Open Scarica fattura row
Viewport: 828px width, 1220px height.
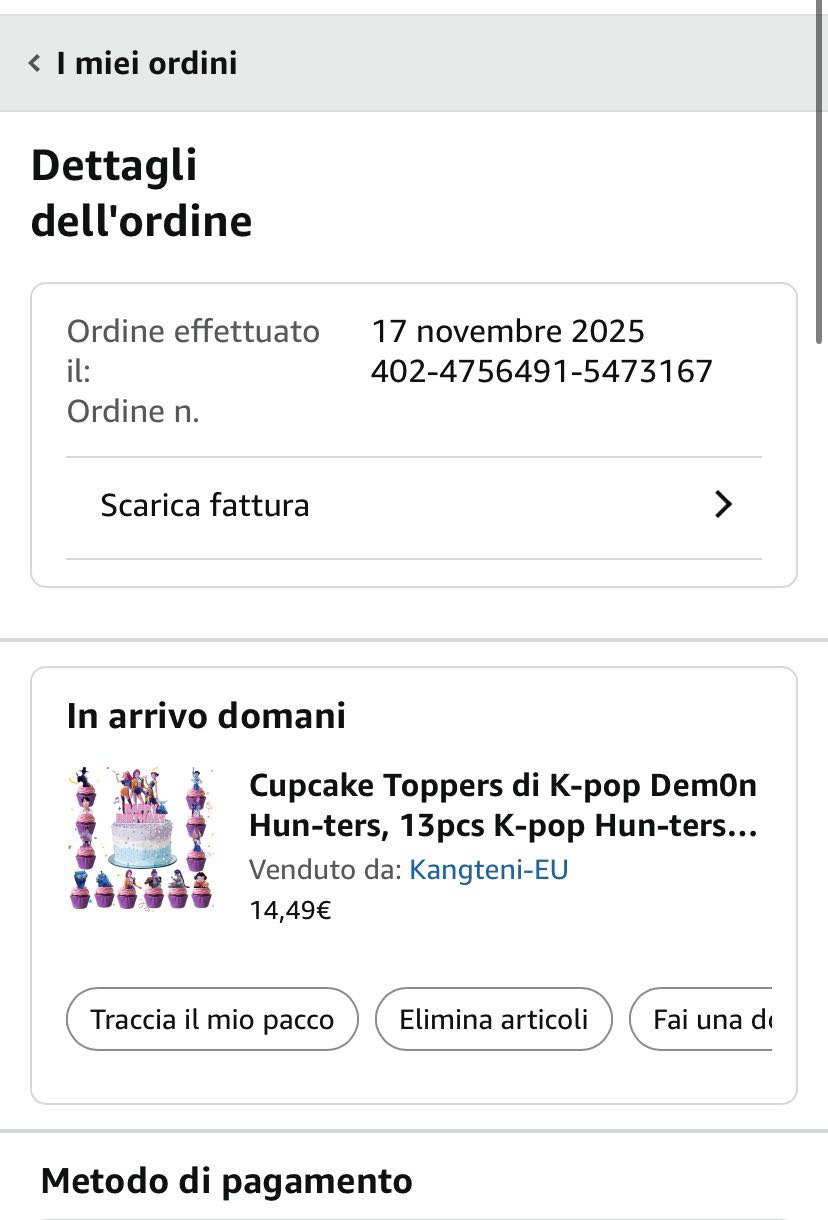[414, 506]
